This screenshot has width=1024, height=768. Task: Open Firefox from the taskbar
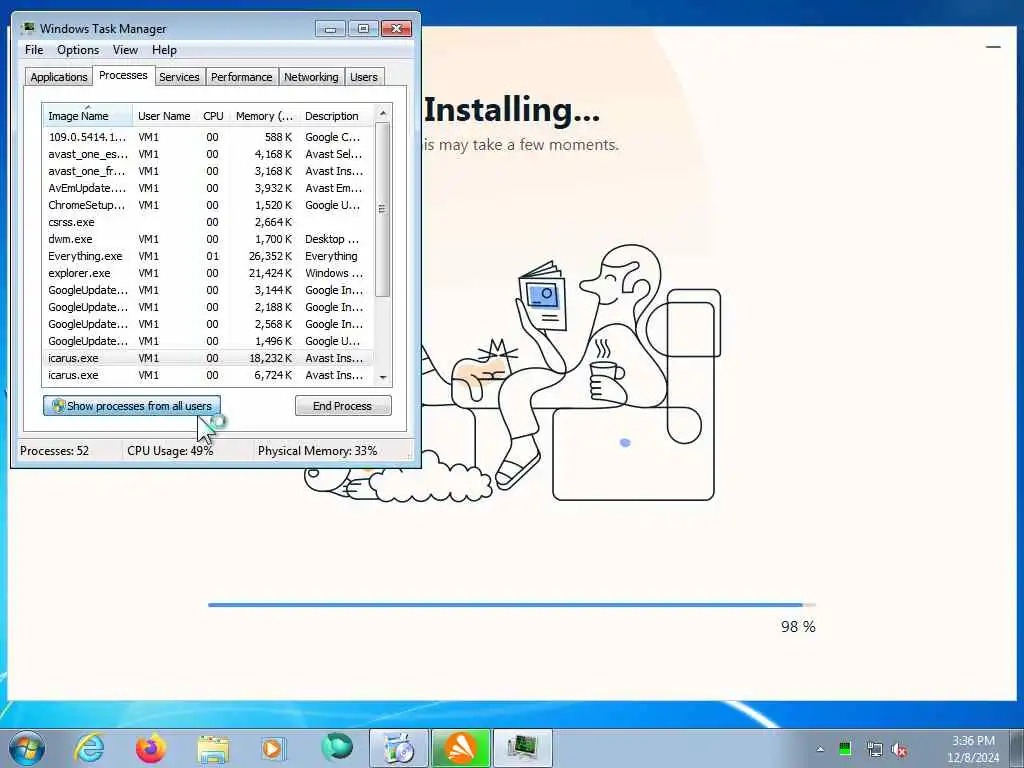tap(151, 748)
